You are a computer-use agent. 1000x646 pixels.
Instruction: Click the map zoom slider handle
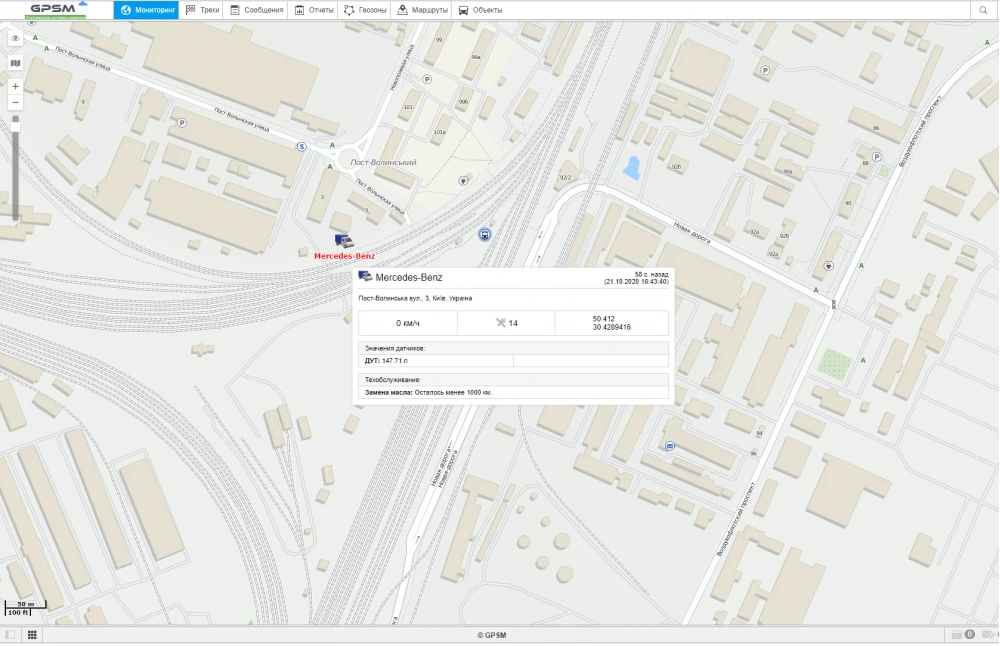point(15,122)
